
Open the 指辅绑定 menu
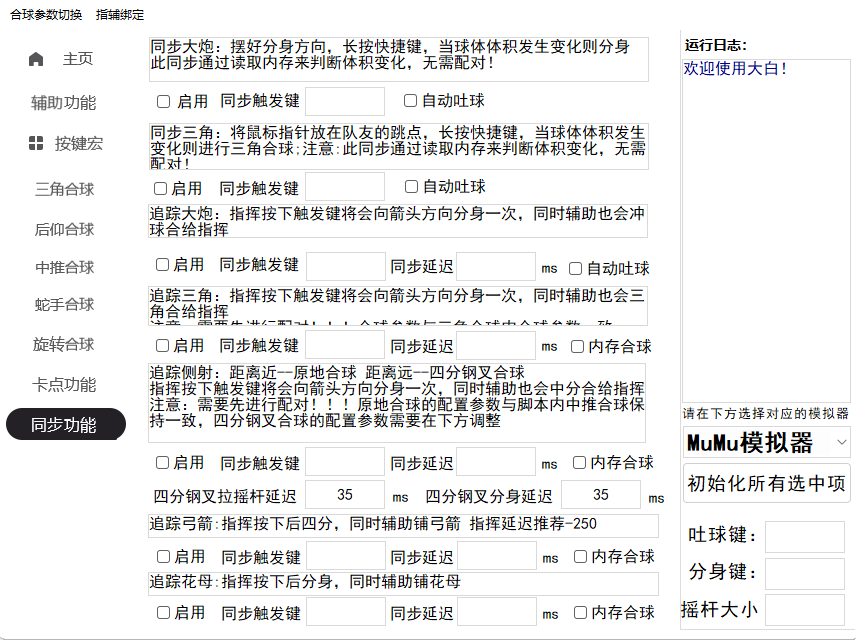click(120, 15)
